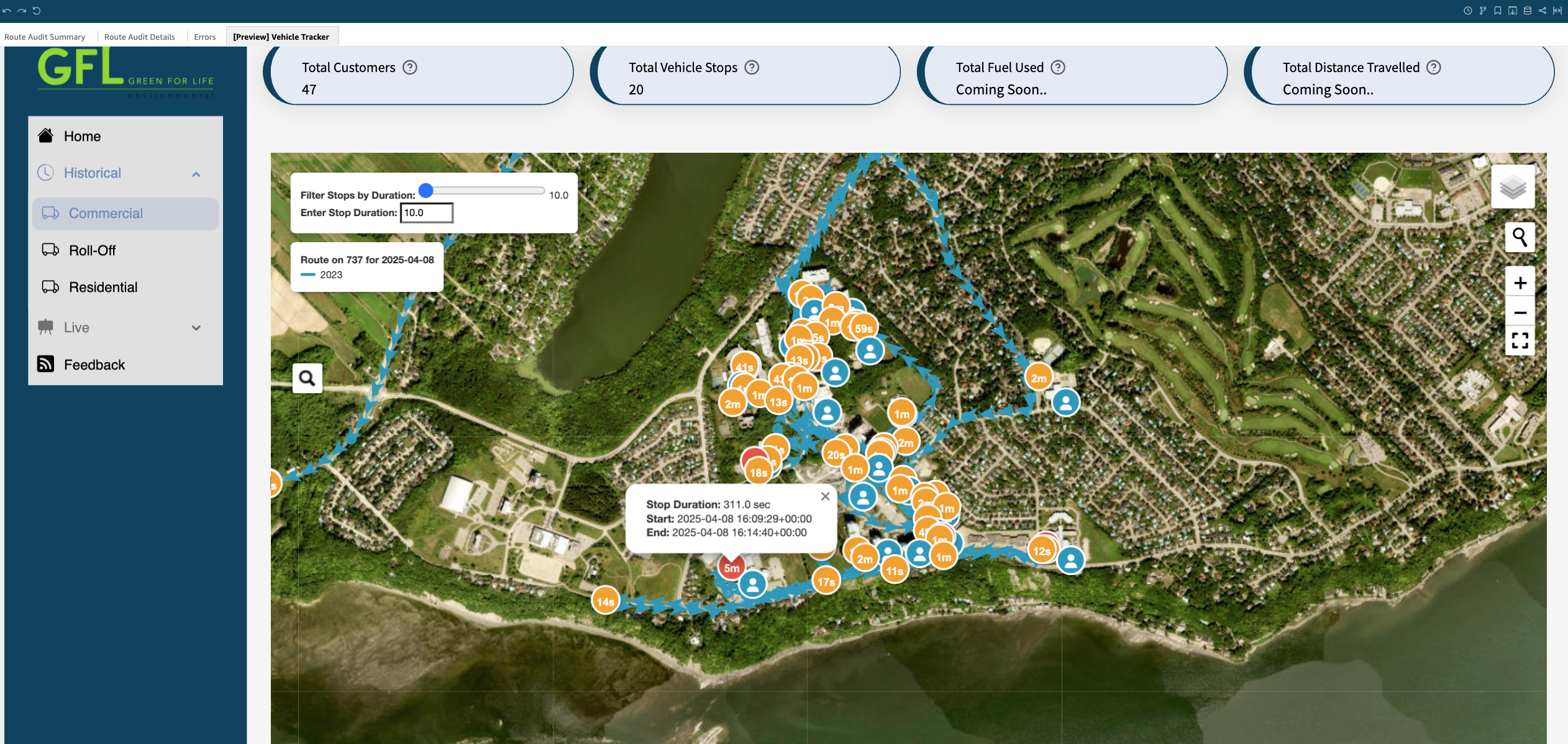
Task: Open the magnifier search on the map's right side
Action: coord(1520,237)
